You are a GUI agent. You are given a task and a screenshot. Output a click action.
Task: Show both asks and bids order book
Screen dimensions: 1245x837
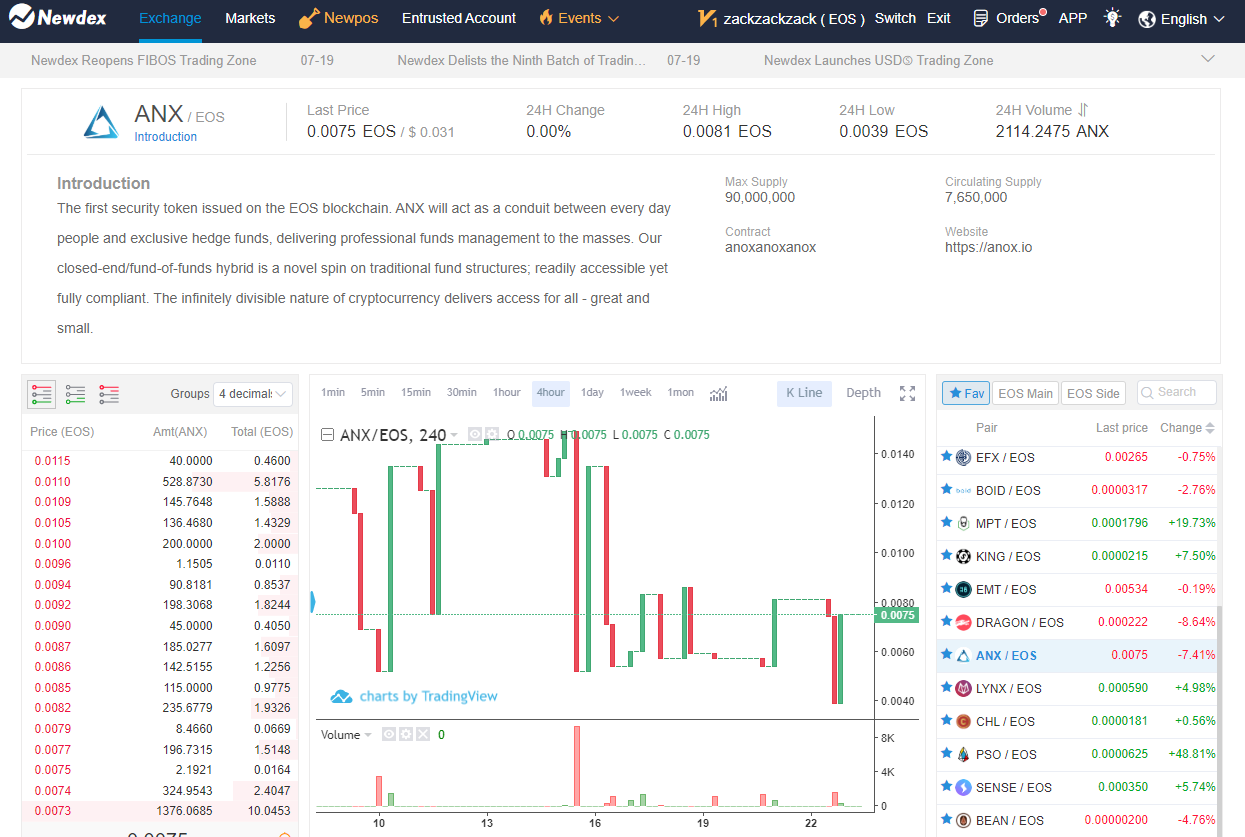41,394
